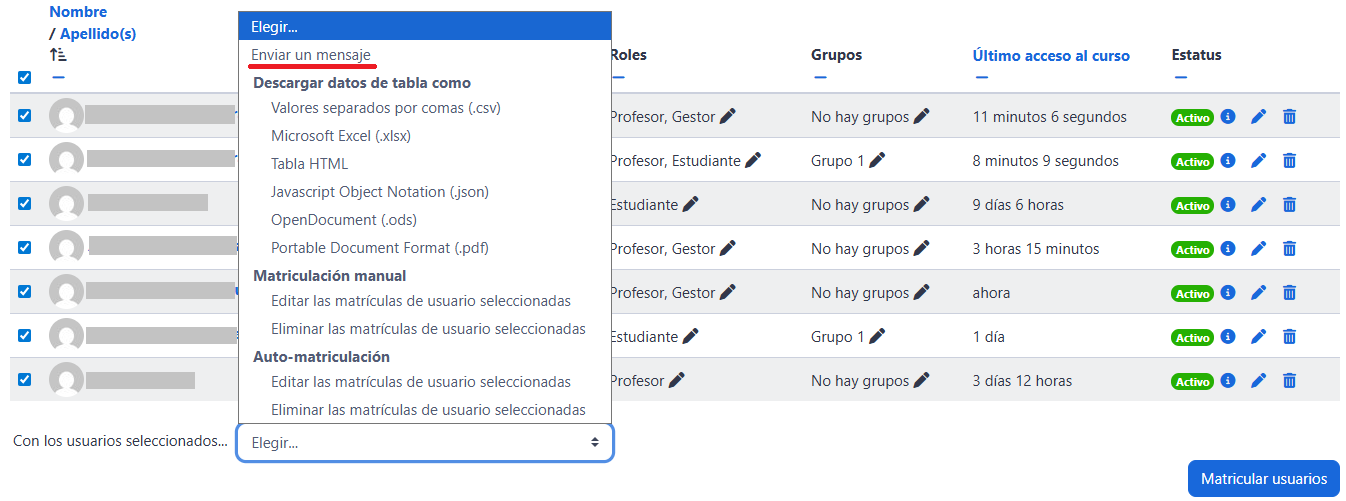Sort by "Último acceso al curso" link
The height and width of the screenshot is (501, 1346).
[x=1051, y=56]
